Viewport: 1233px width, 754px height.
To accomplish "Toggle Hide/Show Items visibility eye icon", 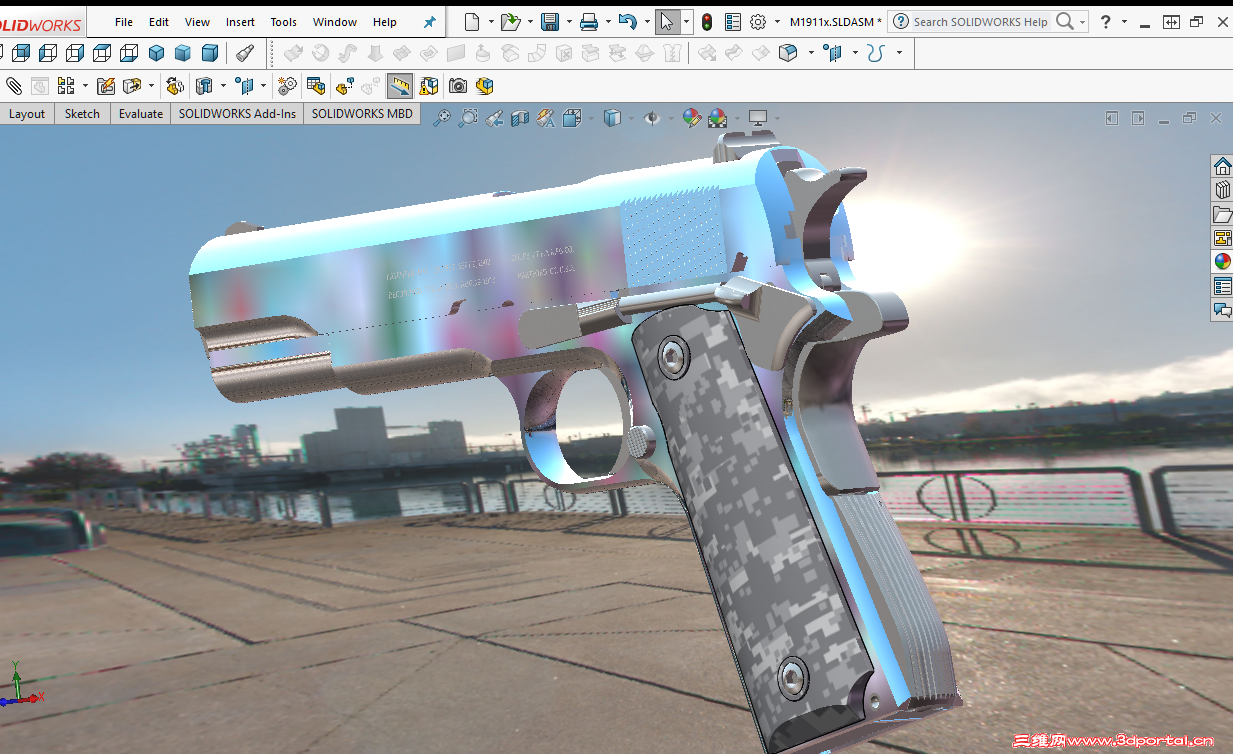I will [653, 117].
